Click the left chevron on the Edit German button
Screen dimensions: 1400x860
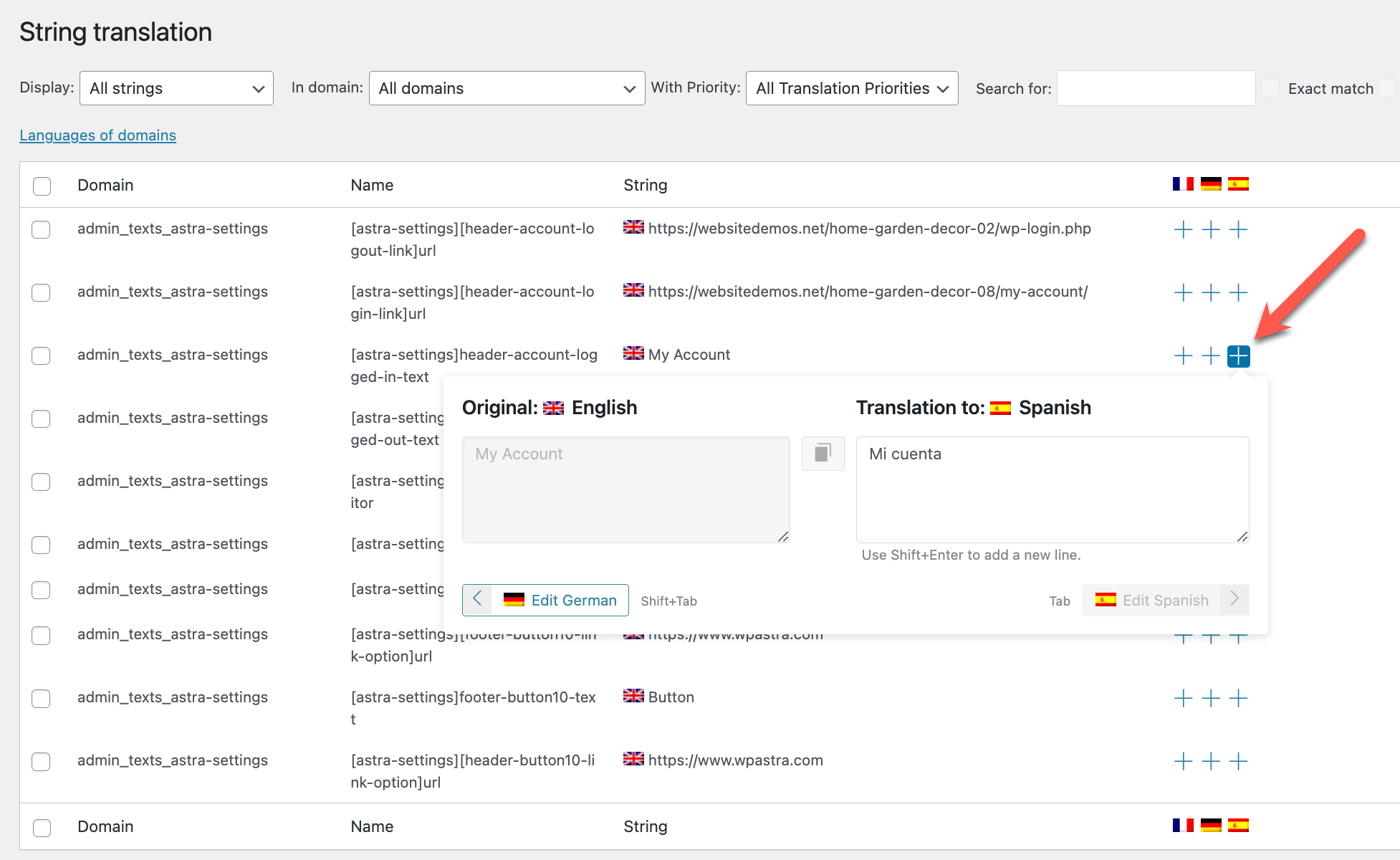click(x=477, y=600)
